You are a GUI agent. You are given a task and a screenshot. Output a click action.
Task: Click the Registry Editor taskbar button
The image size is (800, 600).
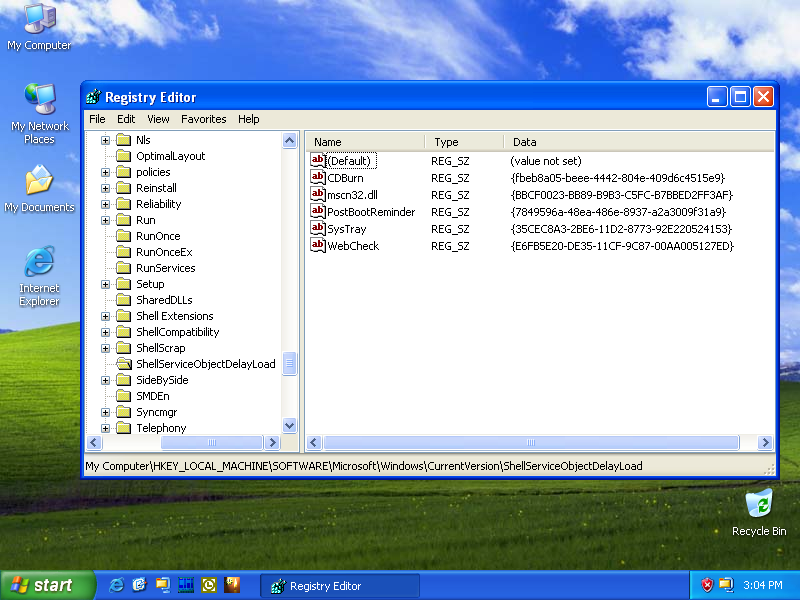(x=340, y=586)
